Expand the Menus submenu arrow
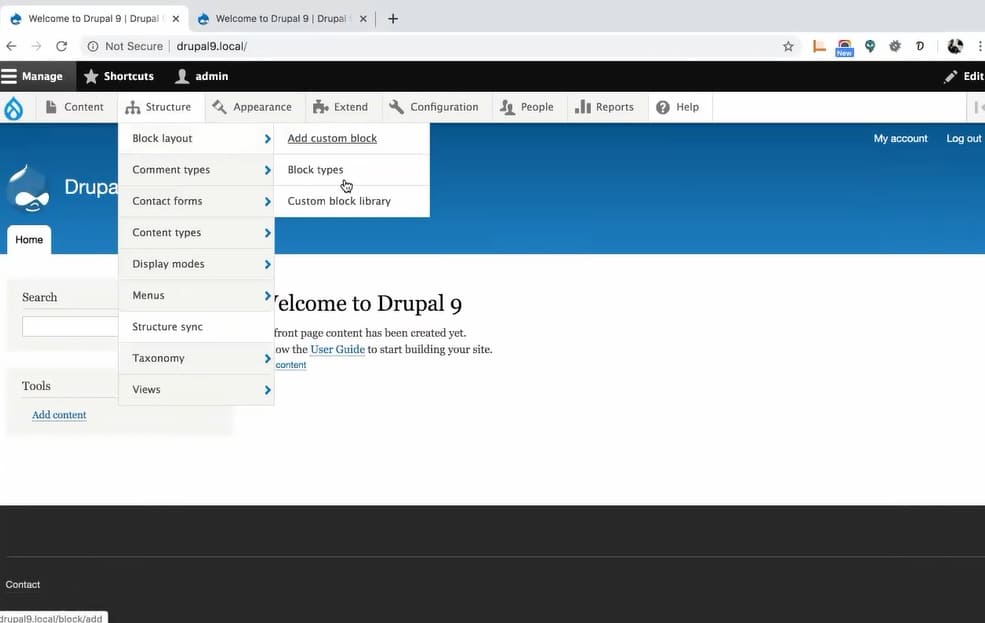The width and height of the screenshot is (985, 623). pyautogui.click(x=267, y=296)
